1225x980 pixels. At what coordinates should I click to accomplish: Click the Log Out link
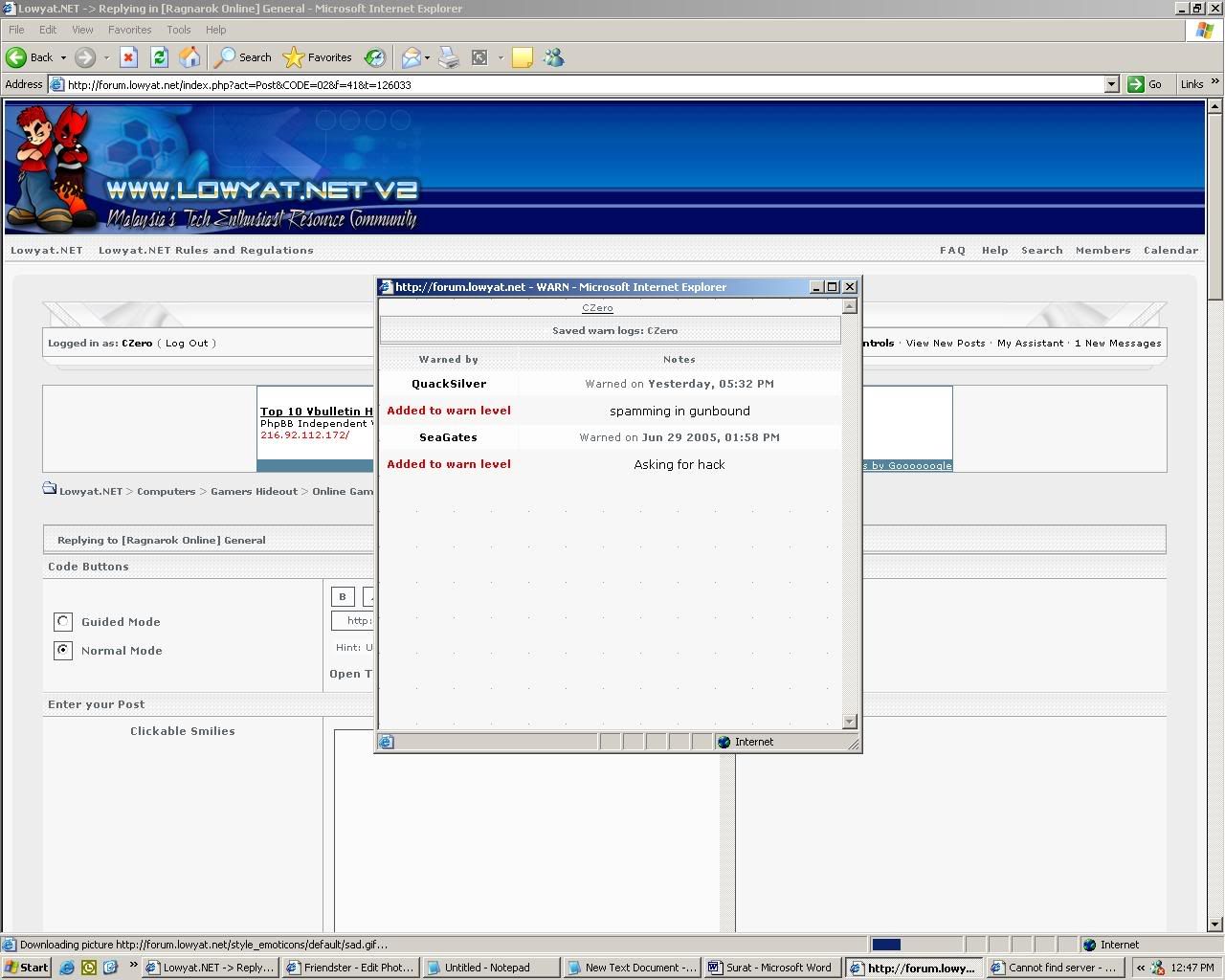click(186, 344)
